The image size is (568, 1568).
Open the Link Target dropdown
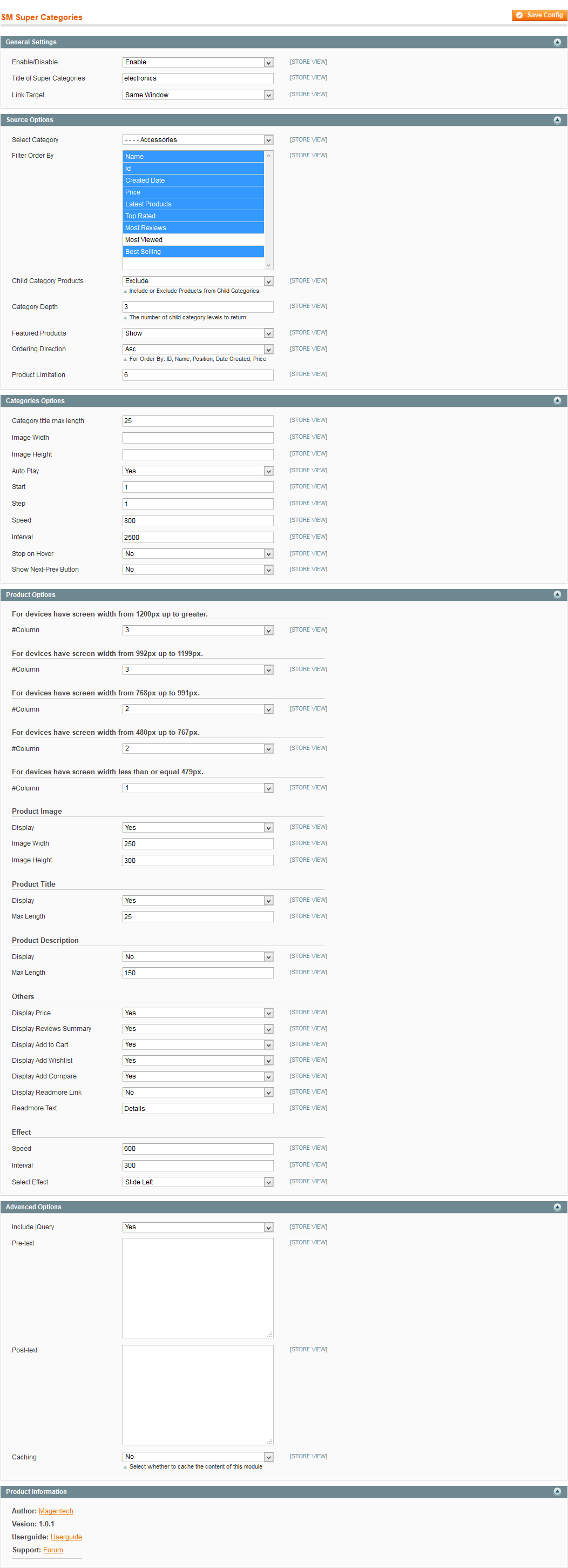pos(198,96)
